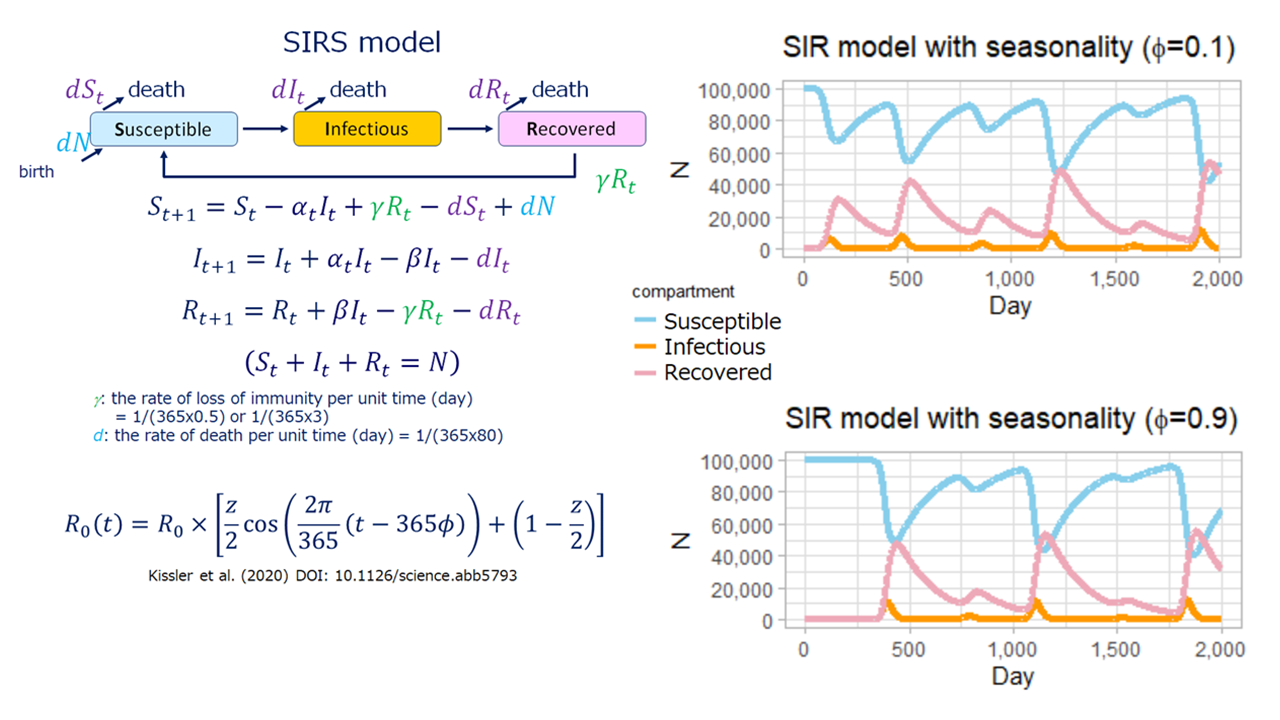Click the R(t+1) equation line
Screen dimensions: 1280x720
351,314
